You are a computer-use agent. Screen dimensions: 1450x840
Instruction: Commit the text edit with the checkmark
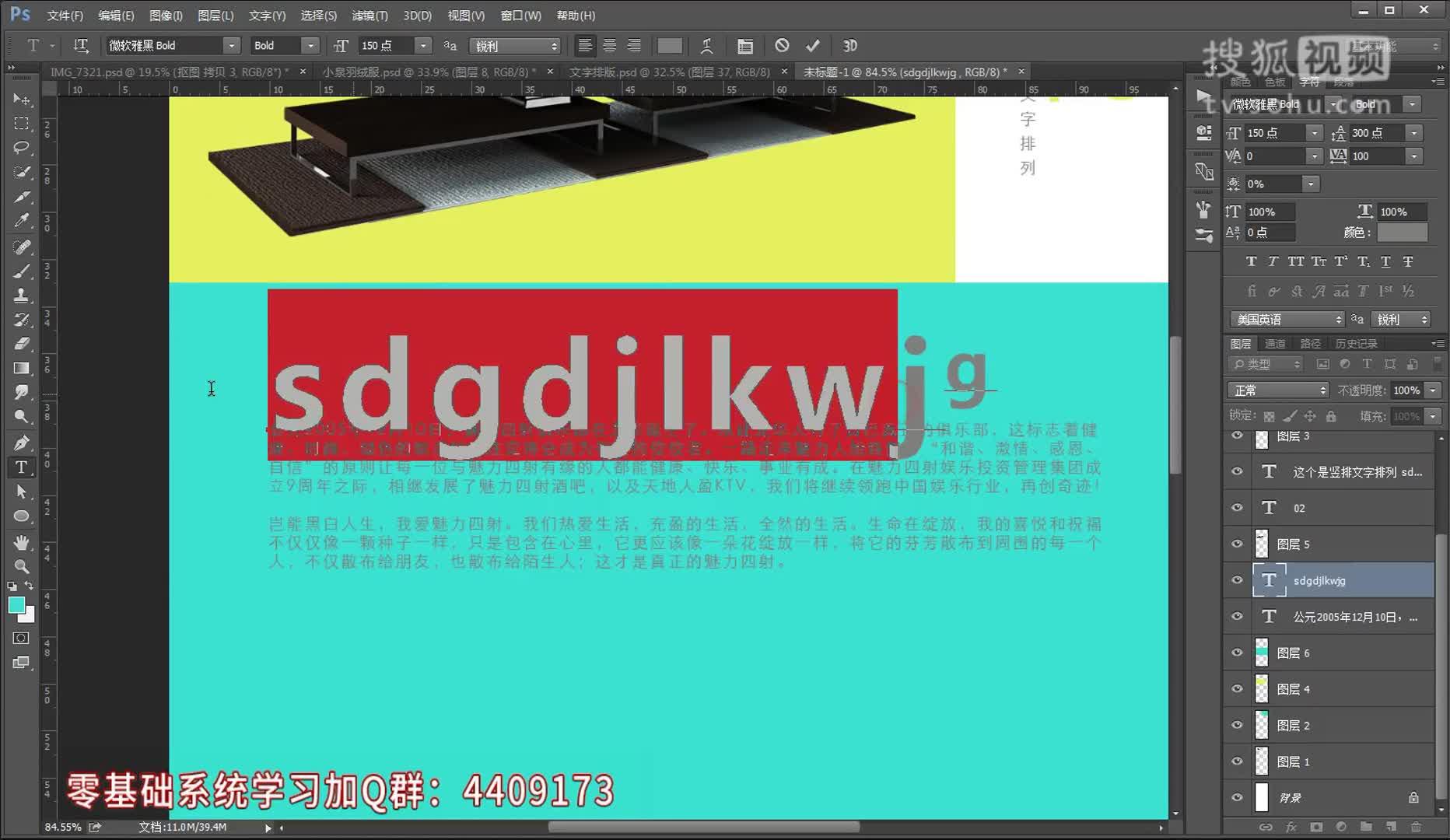[814, 46]
